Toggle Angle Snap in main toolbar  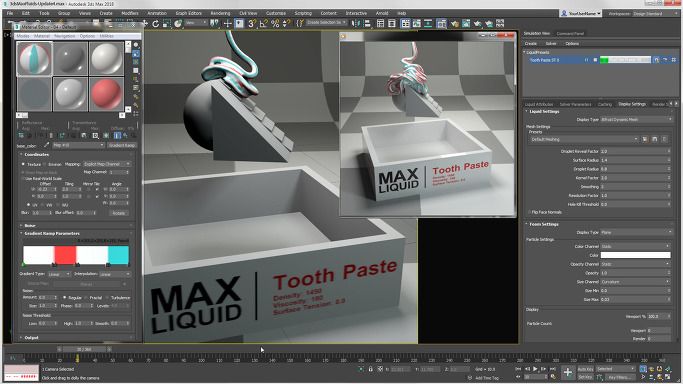tap(263, 24)
